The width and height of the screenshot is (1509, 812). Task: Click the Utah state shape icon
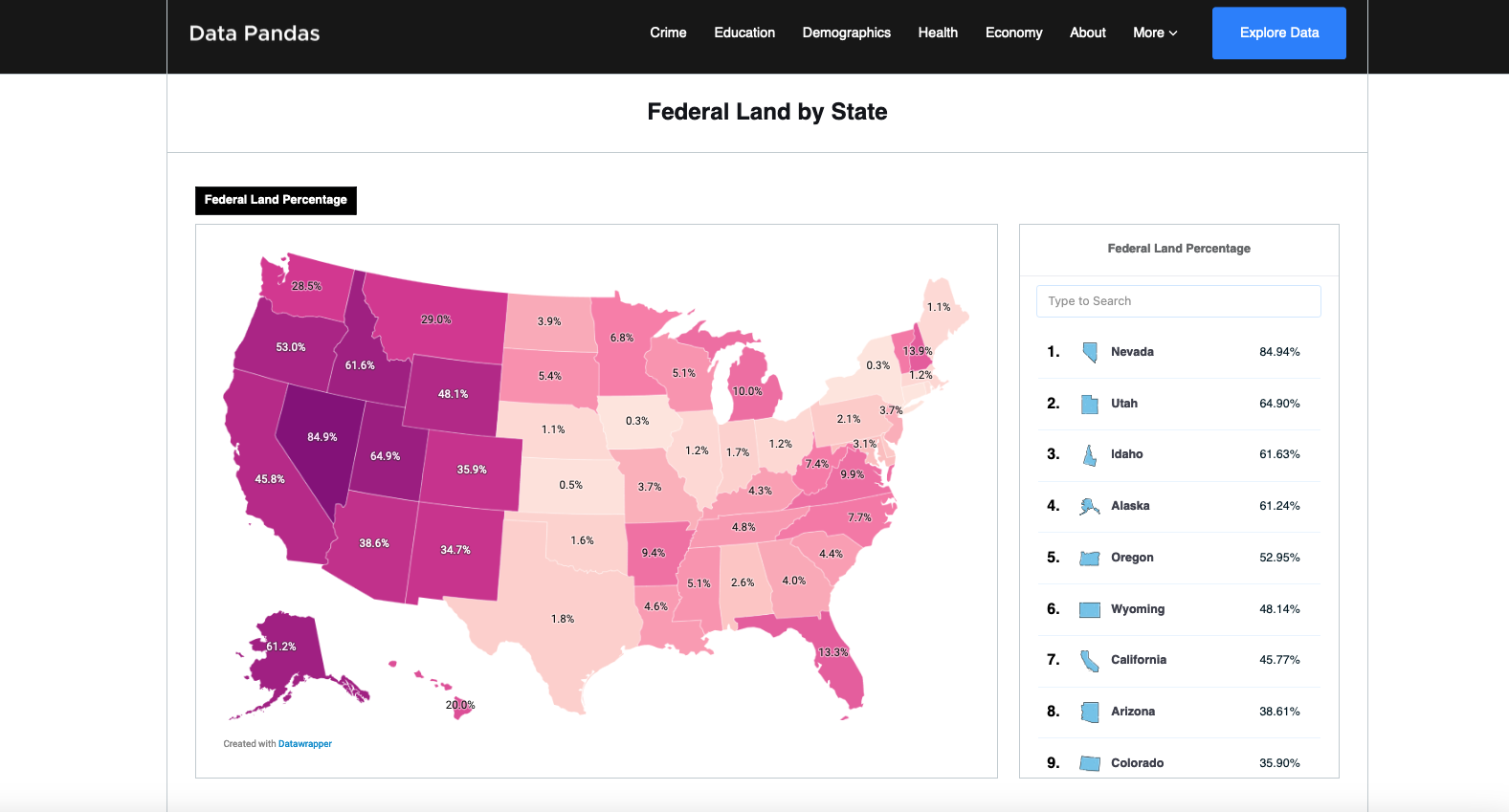point(1089,404)
